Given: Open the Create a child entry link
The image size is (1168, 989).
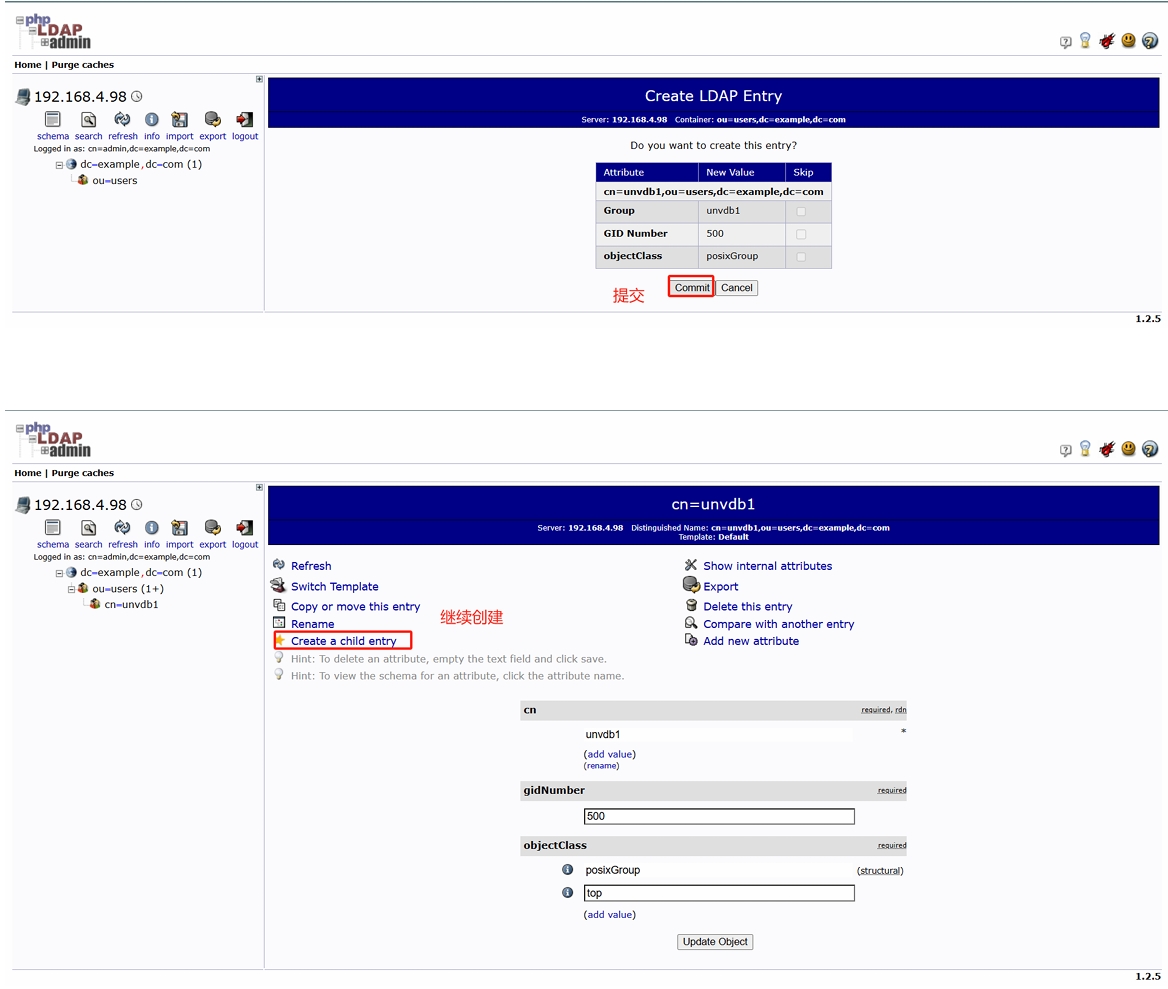Looking at the screenshot, I should pyautogui.click(x=343, y=641).
